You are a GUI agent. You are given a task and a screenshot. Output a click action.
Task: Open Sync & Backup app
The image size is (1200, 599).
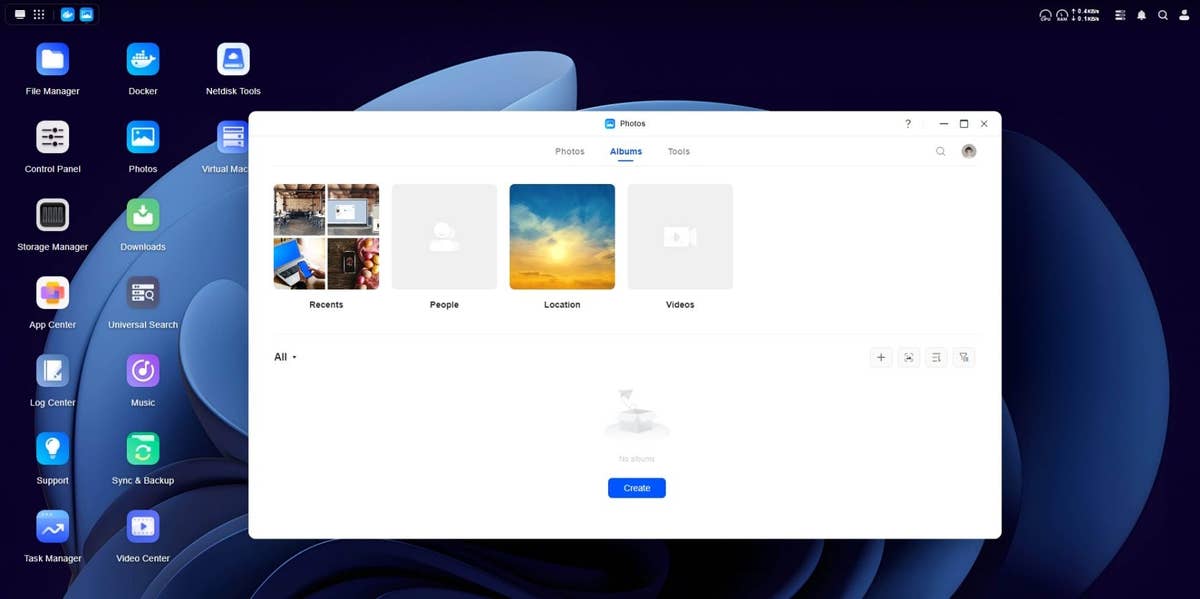click(143, 449)
